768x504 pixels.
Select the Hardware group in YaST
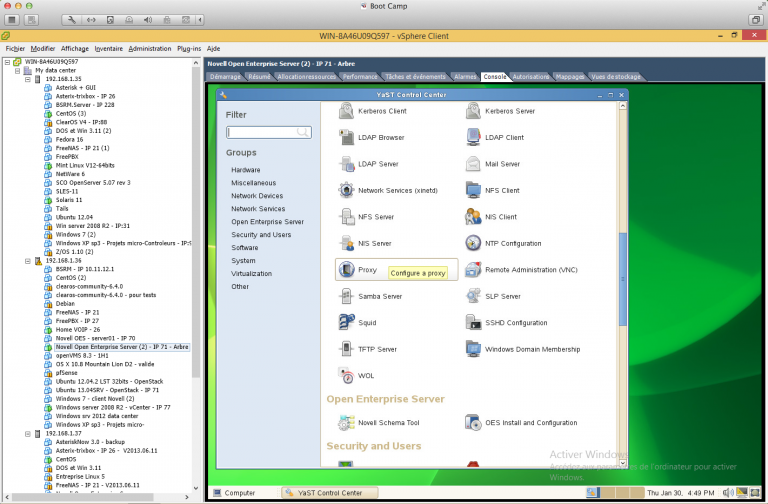[x=245, y=170]
